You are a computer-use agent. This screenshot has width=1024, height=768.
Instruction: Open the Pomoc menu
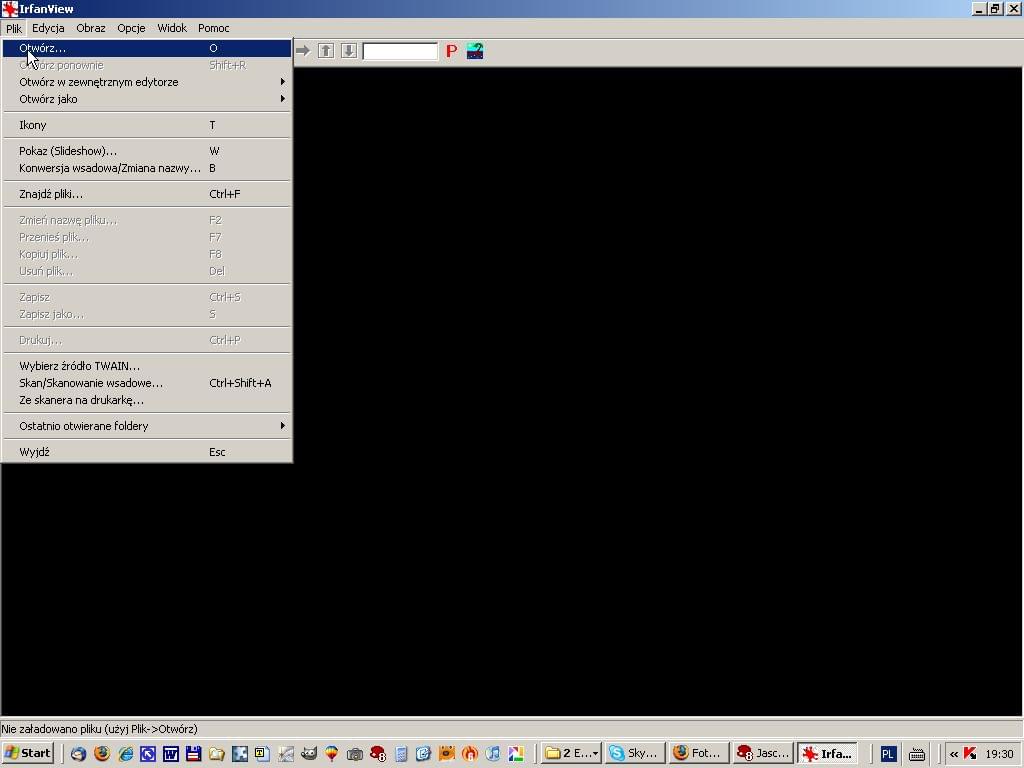(x=214, y=28)
